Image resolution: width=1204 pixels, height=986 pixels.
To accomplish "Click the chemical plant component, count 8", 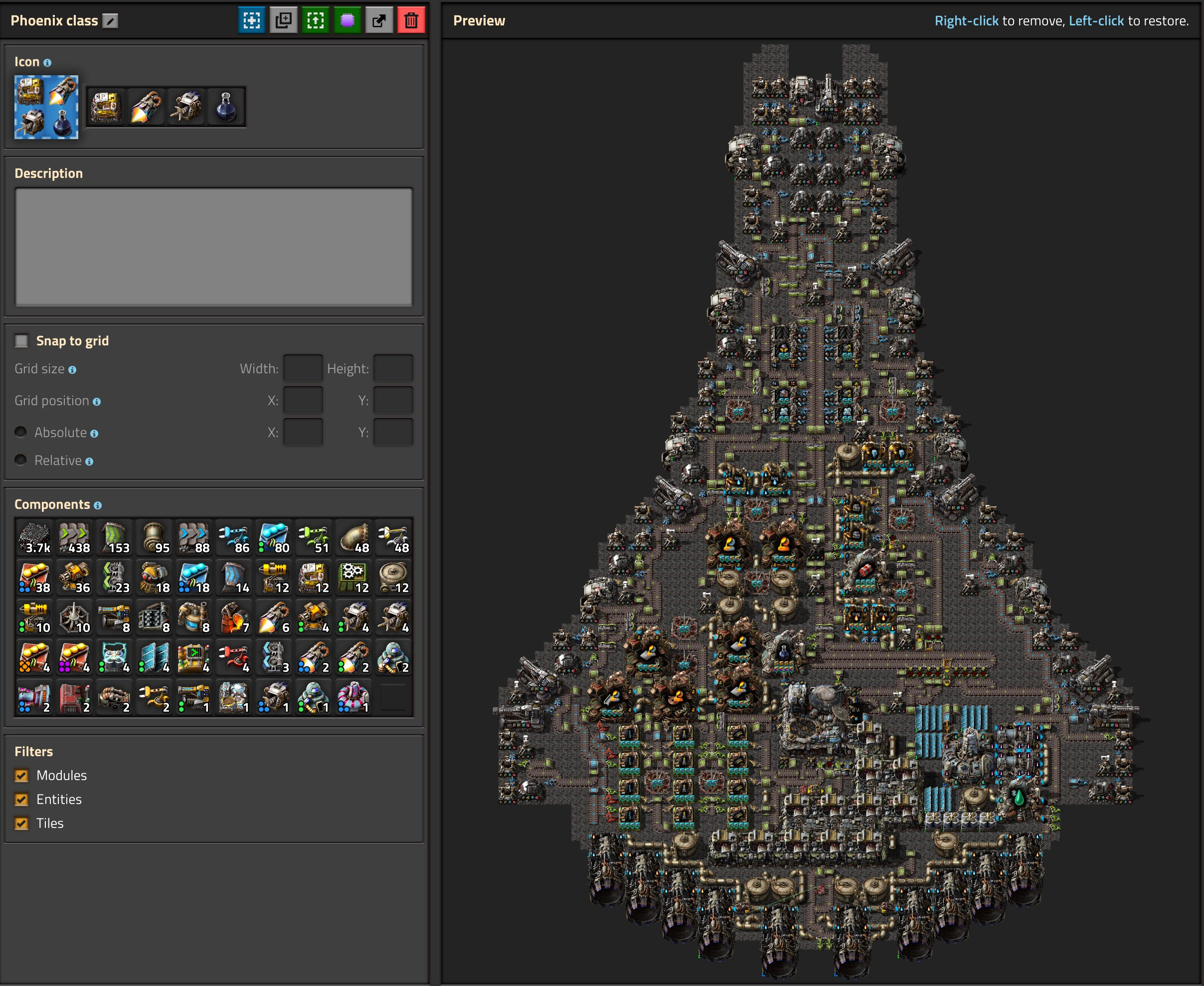I will coord(193,618).
